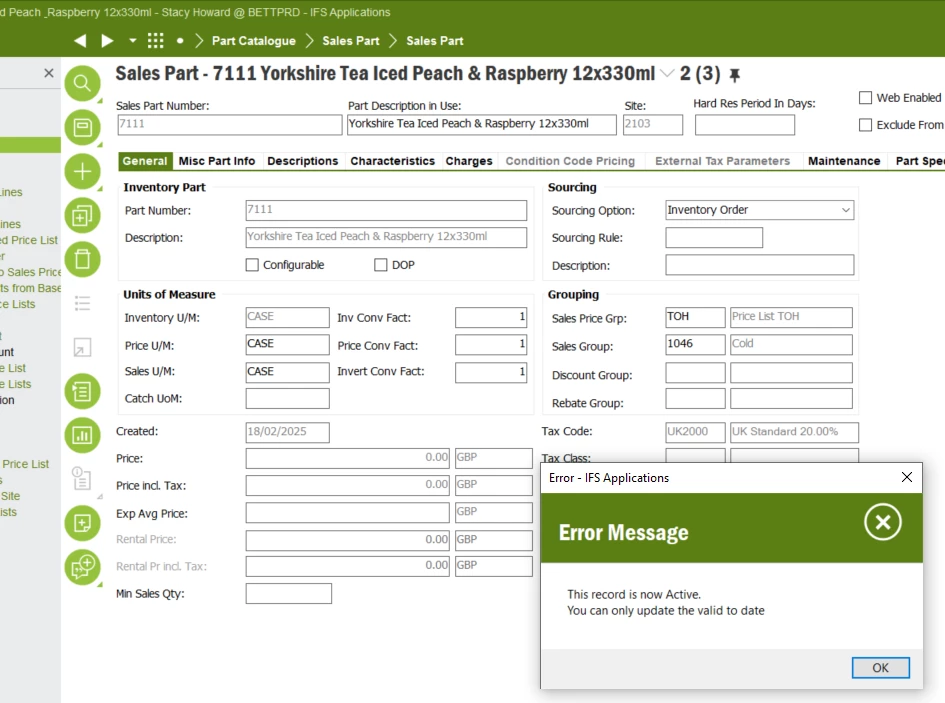
Task: Click the back navigation arrow
Action: point(80,40)
